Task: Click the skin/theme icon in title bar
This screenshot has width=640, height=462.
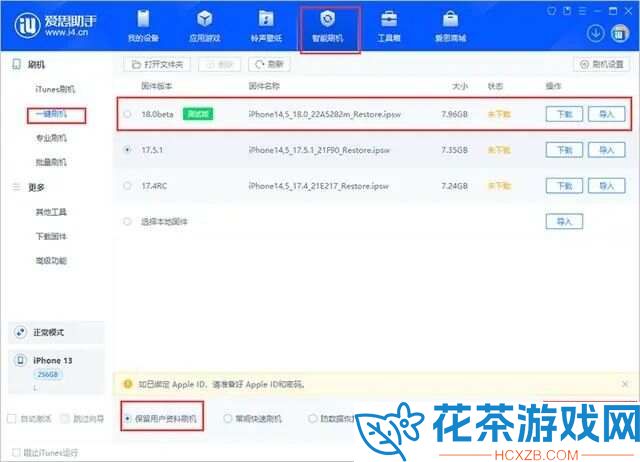Action: tap(551, 11)
